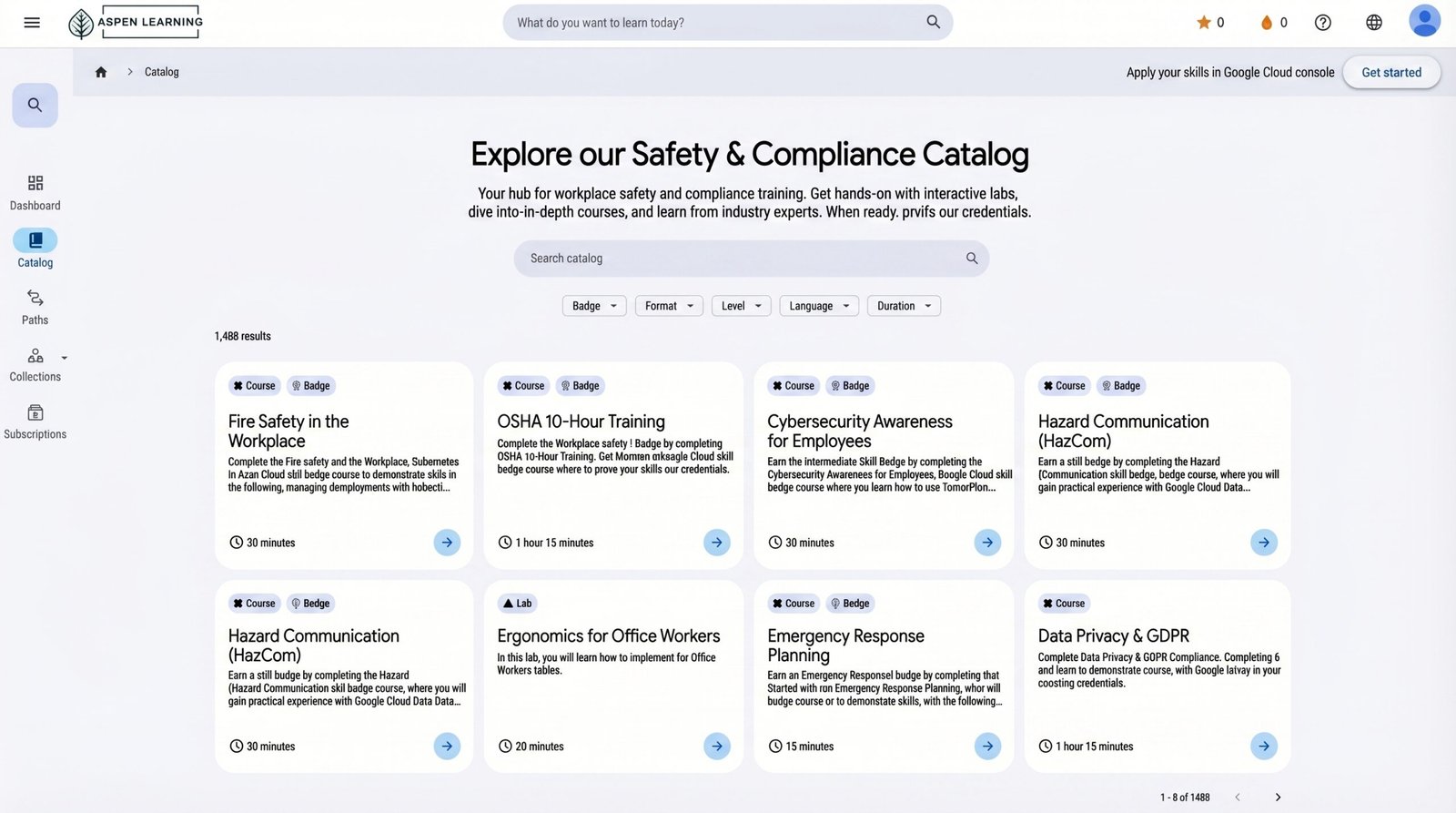1456x813 pixels.
Task: Open the Format filter dropdown
Action: tap(669, 306)
